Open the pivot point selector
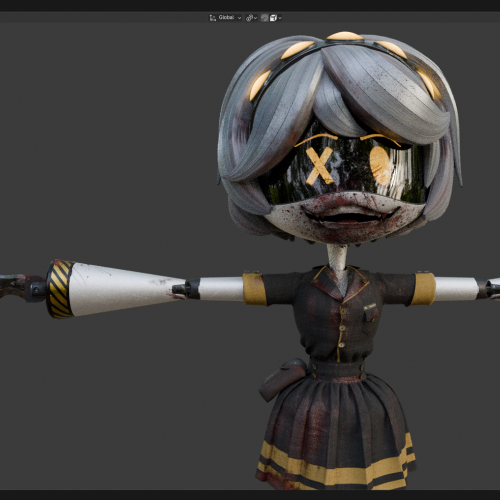This screenshot has width=500, height=500. click(x=251, y=18)
